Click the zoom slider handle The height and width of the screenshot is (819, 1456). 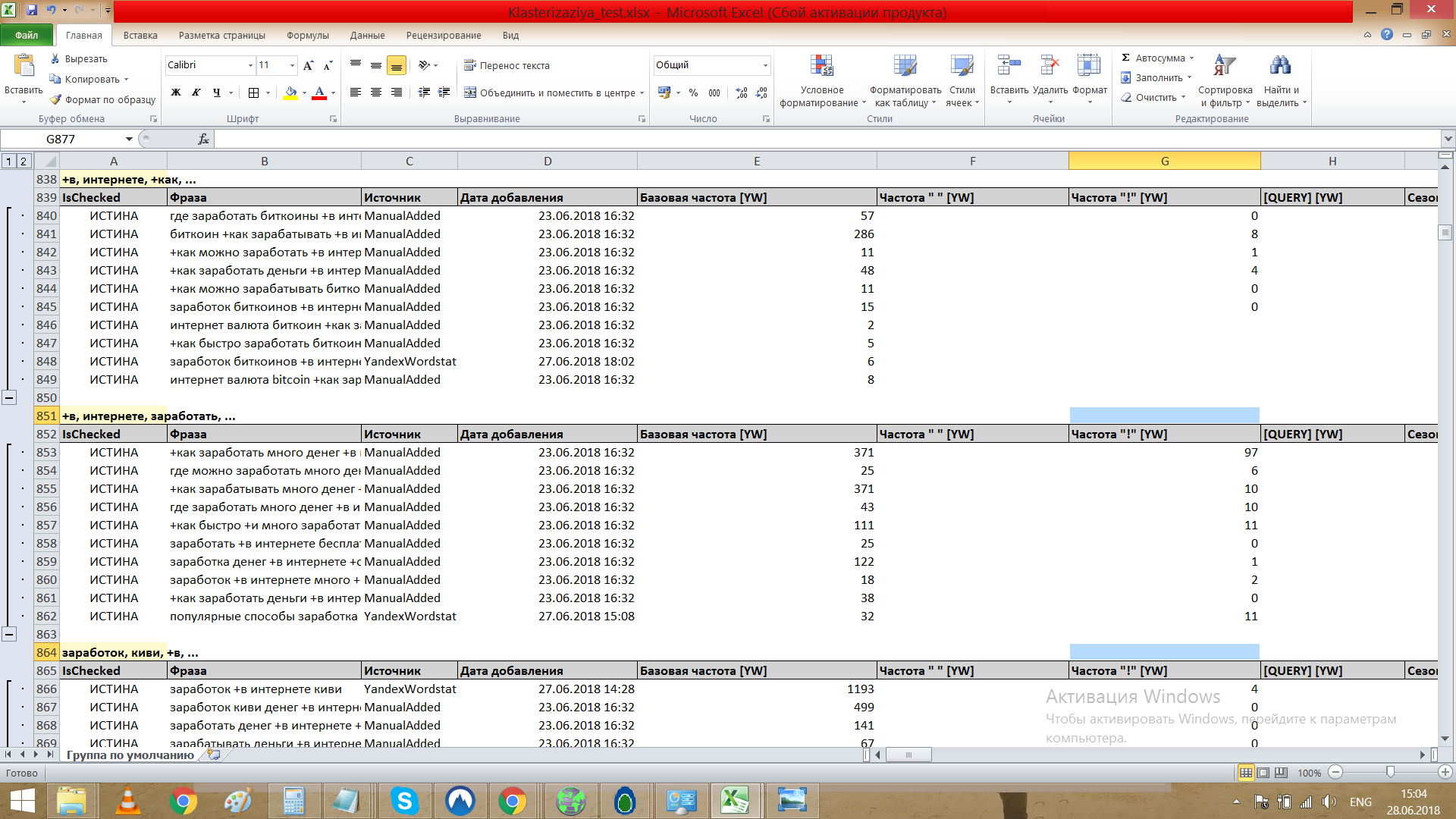1390,772
